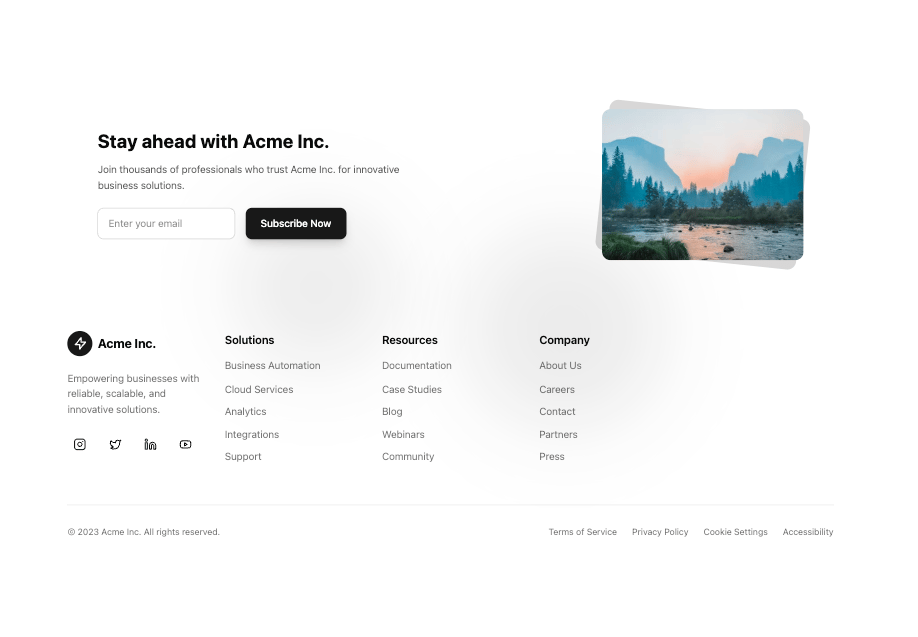Open the Webinars link
This screenshot has width=918, height=637.
click(403, 434)
